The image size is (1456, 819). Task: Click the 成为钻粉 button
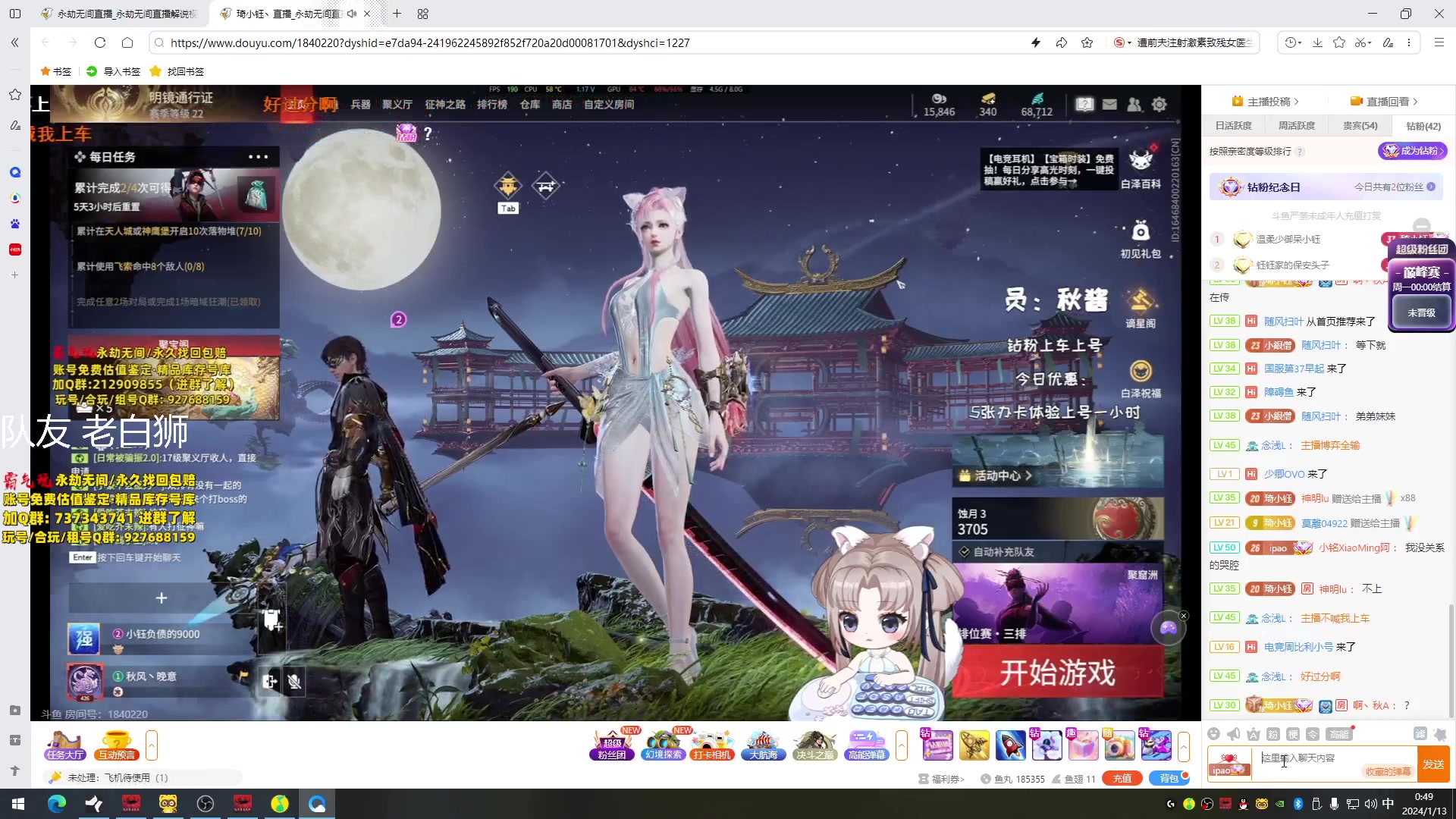(x=1414, y=151)
